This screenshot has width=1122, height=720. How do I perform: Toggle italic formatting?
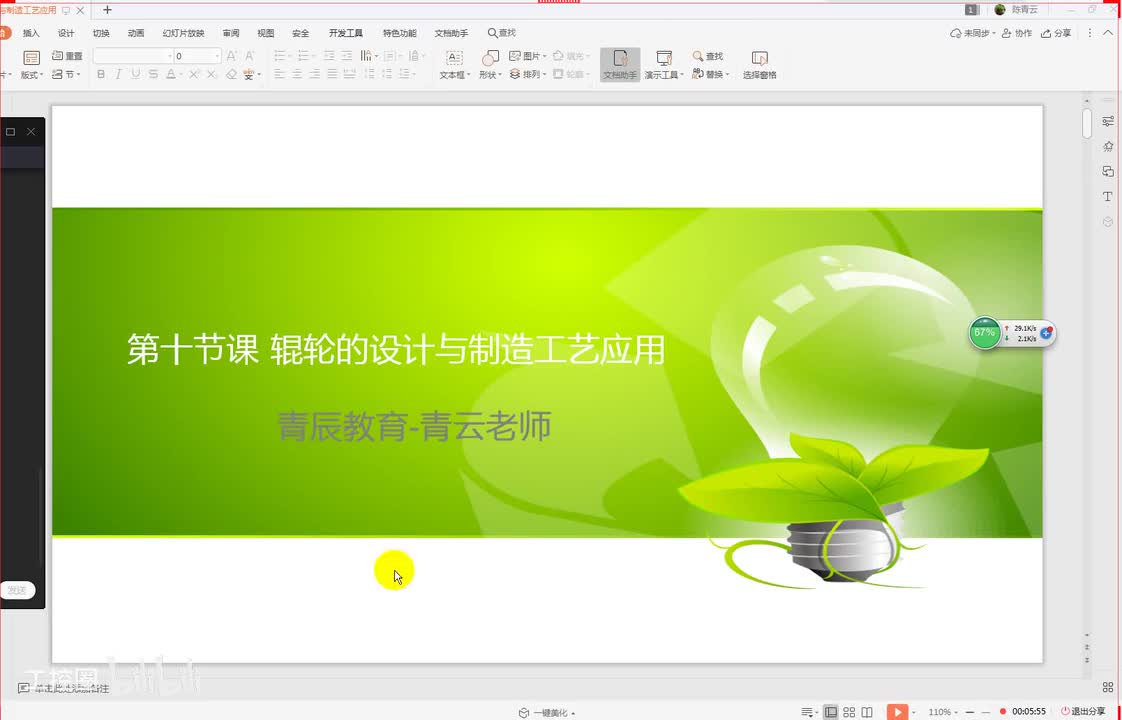pos(118,74)
